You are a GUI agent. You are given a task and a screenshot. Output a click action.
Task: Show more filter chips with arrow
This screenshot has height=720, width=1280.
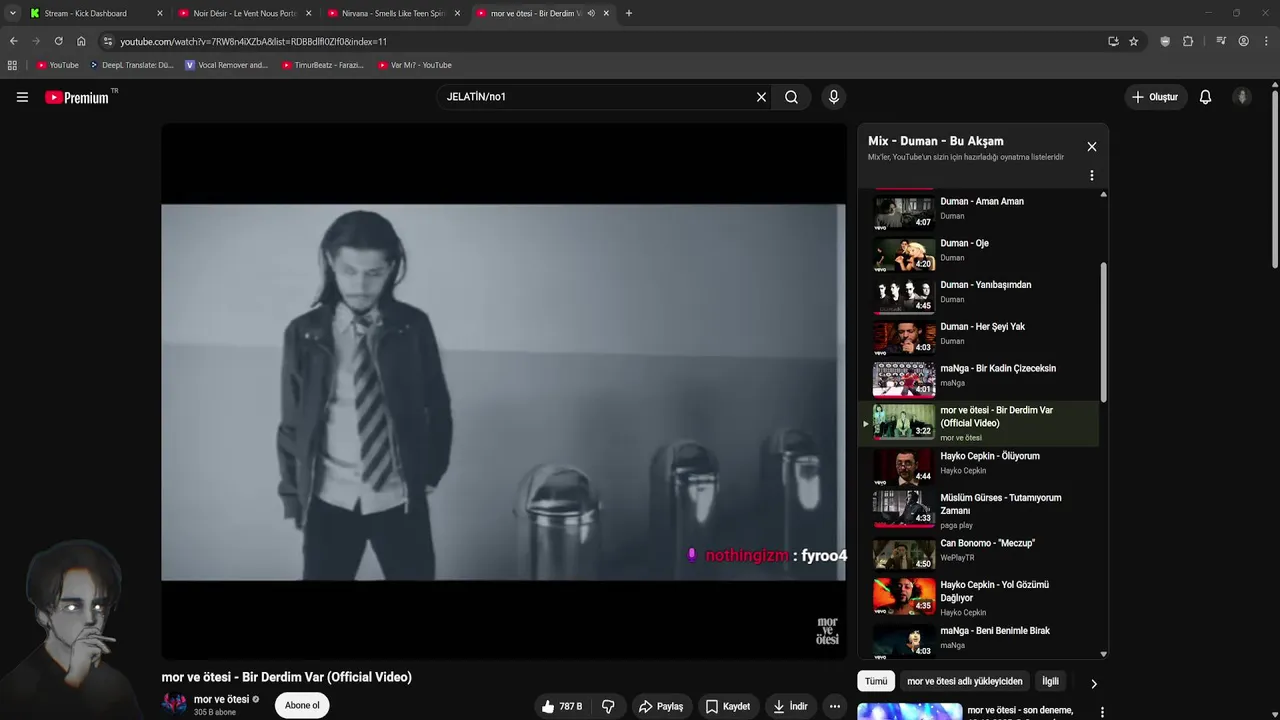tap(1093, 683)
